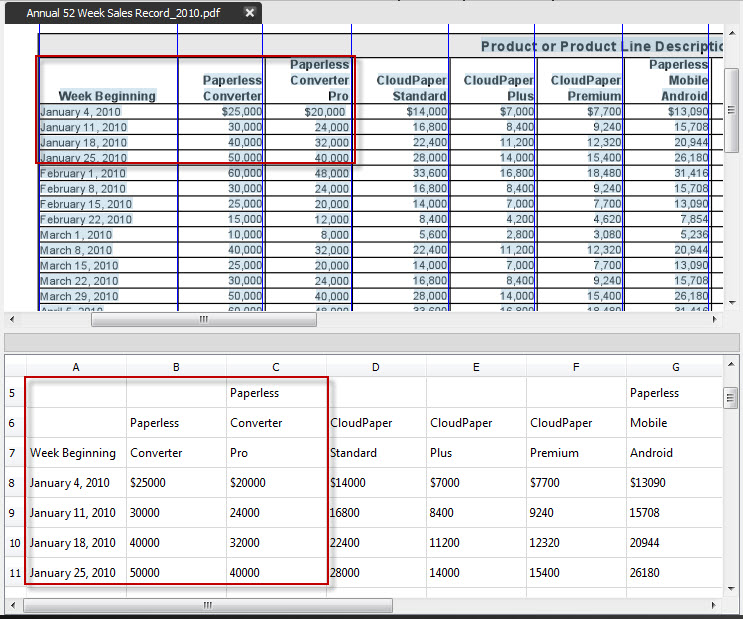The image size is (743, 619).
Task: Click 'CloudPaper Standard' header in PDF table
Action: 411,88
